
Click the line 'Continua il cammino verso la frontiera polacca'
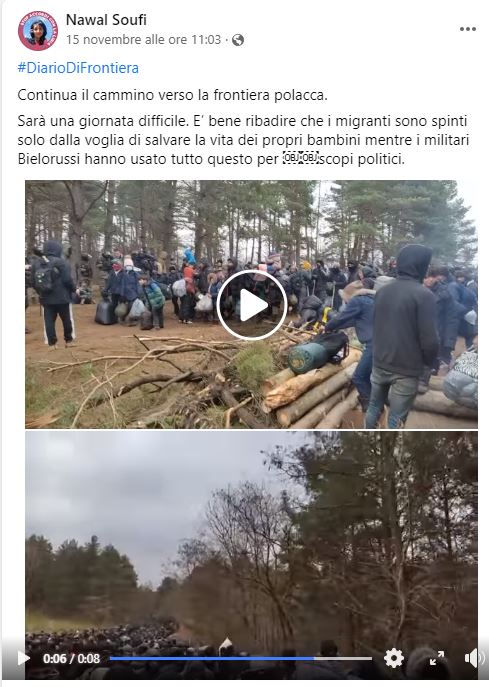pyautogui.click(x=172, y=95)
